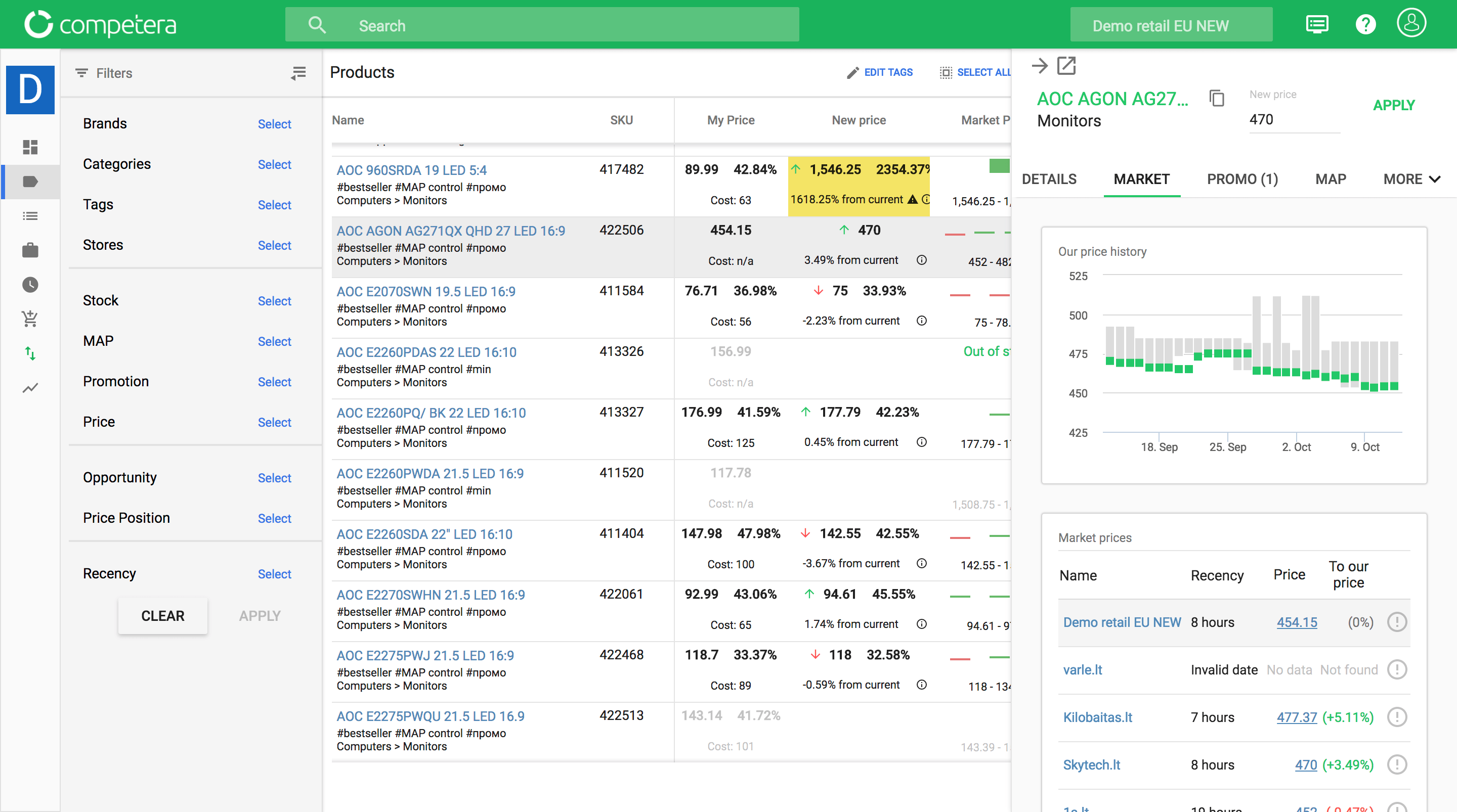Open the PROMO (1) tab
The height and width of the screenshot is (812, 1457).
(1241, 178)
